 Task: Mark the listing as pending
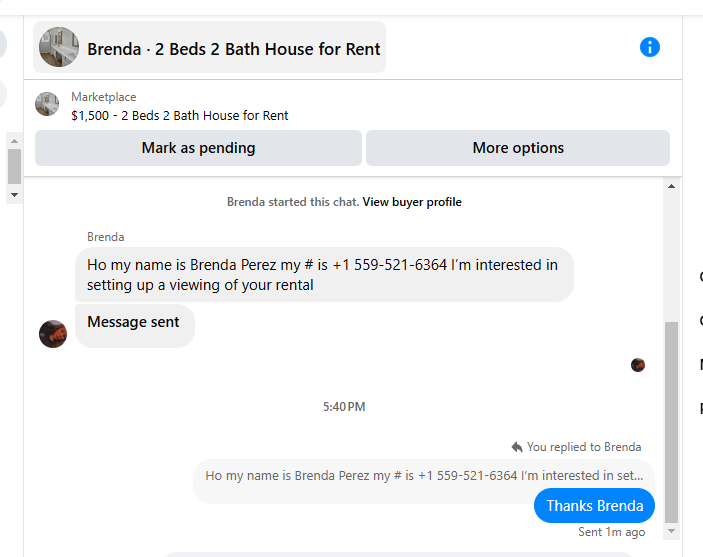(198, 148)
